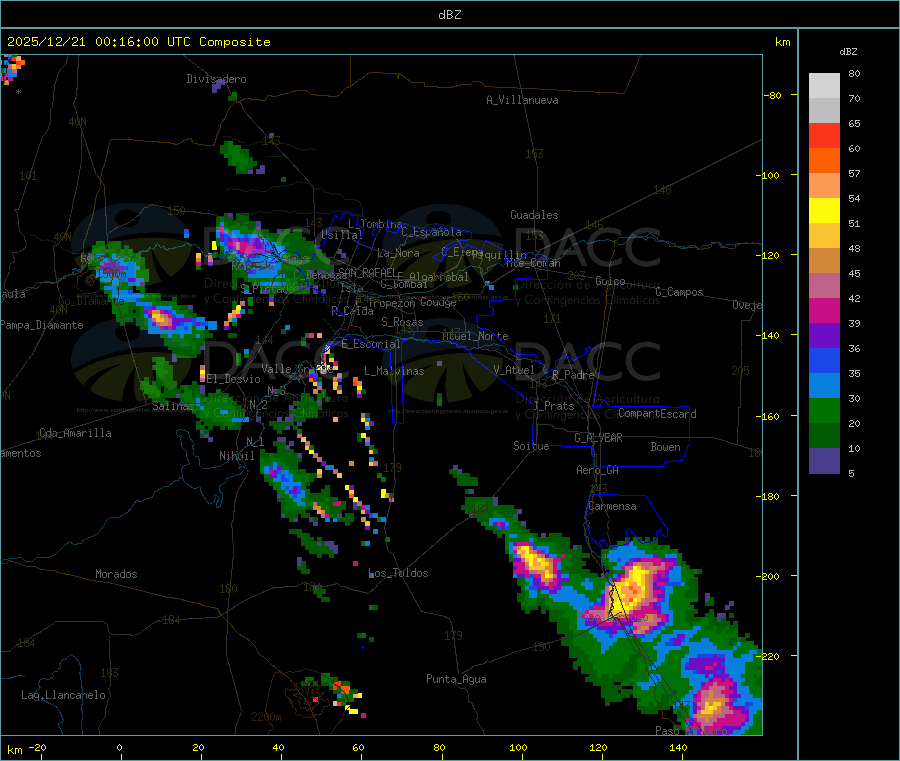
Task: Click the 'Algarrobal' map label
Action: (x=439, y=277)
